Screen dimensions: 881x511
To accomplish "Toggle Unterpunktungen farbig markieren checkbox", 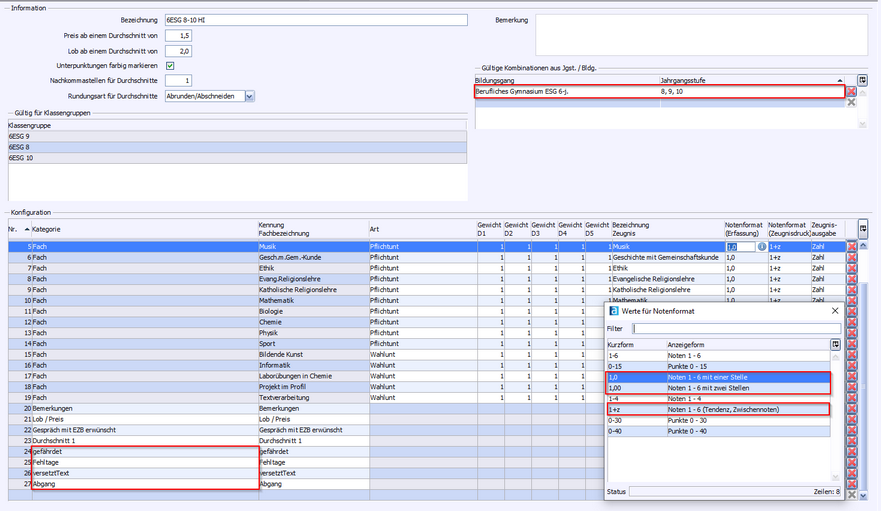I will 170,65.
